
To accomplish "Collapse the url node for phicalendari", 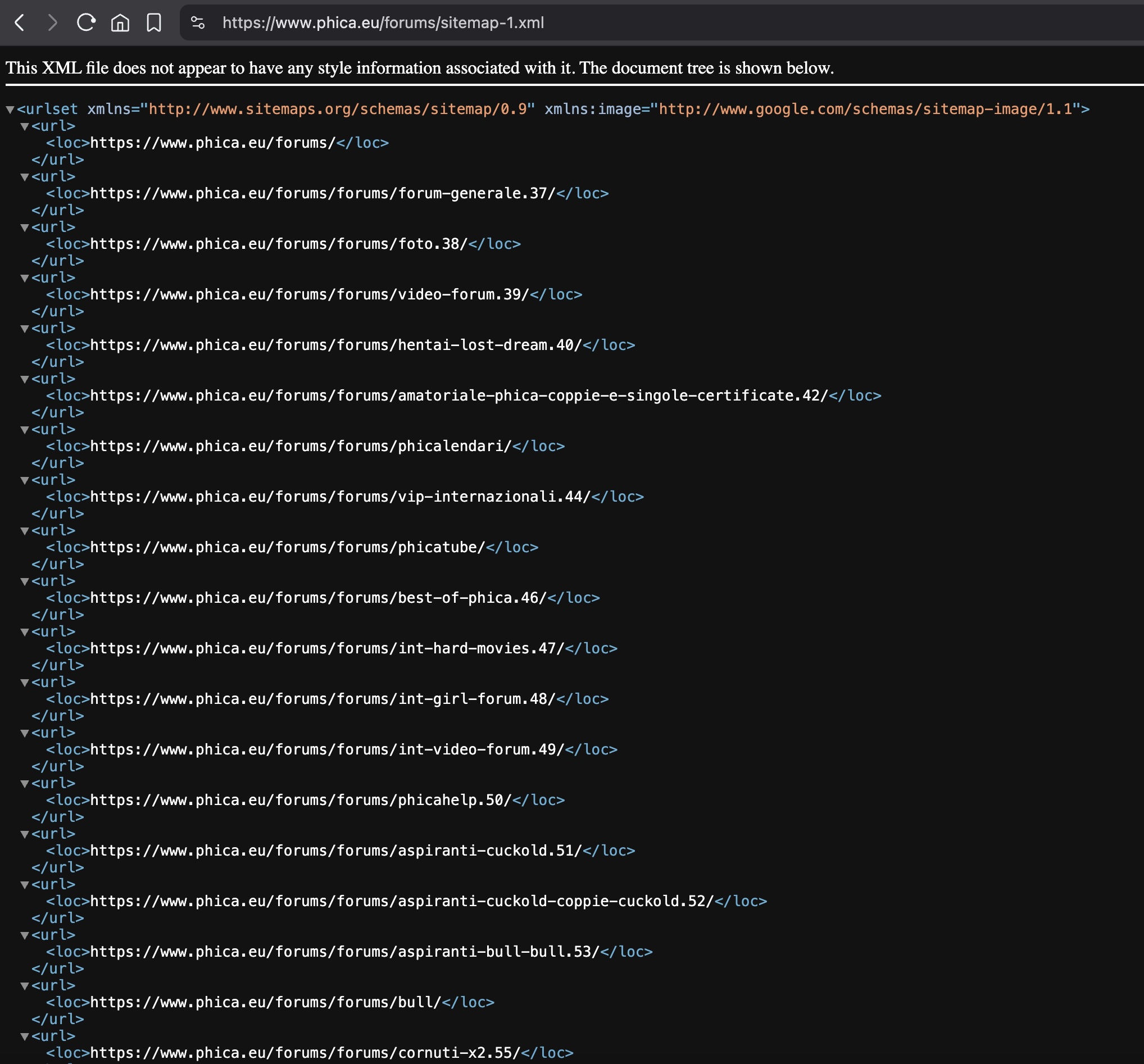I will (25, 430).
